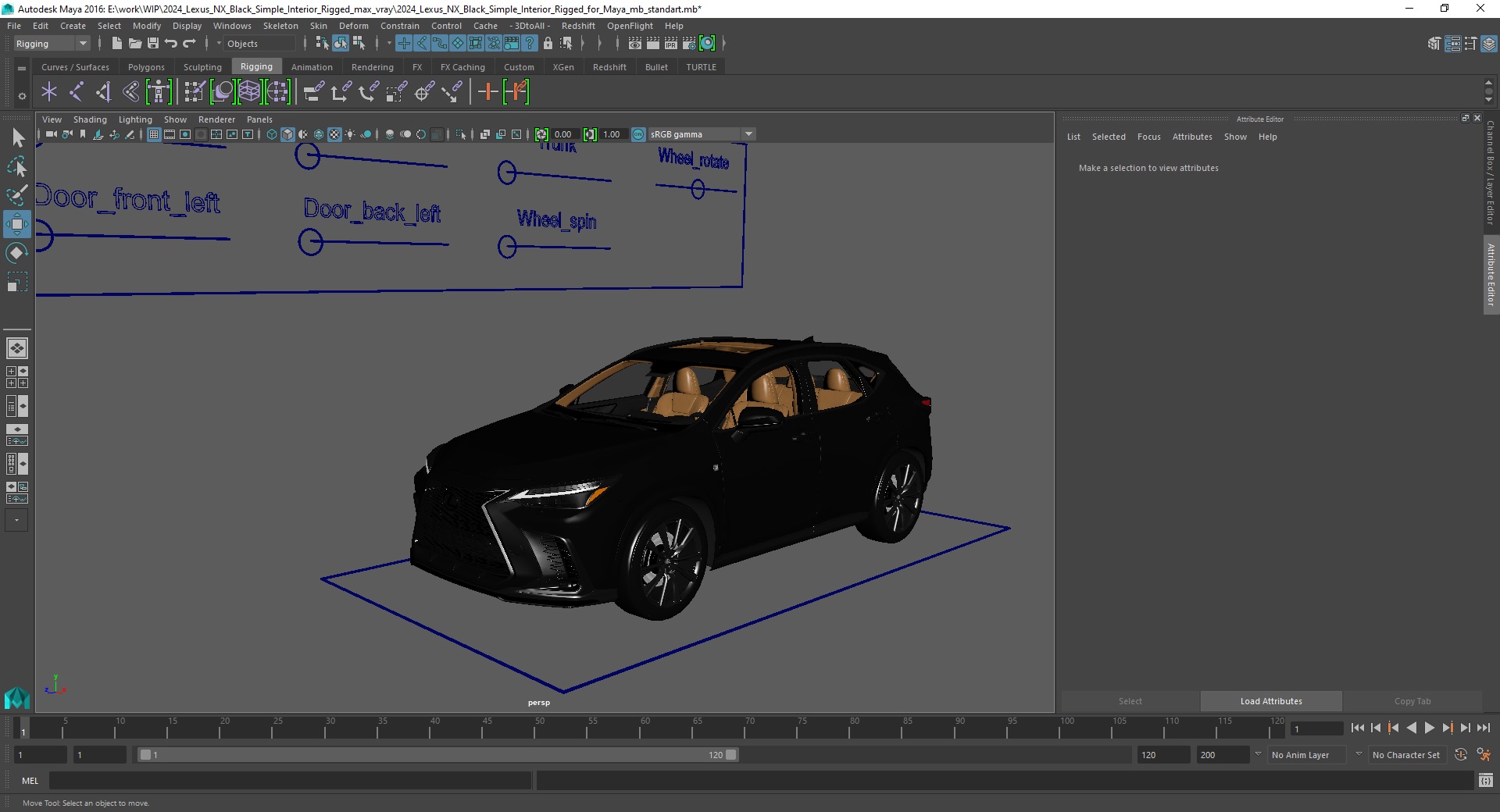Step to the next keyframe
This screenshot has height=812, width=1500.
1447,728
